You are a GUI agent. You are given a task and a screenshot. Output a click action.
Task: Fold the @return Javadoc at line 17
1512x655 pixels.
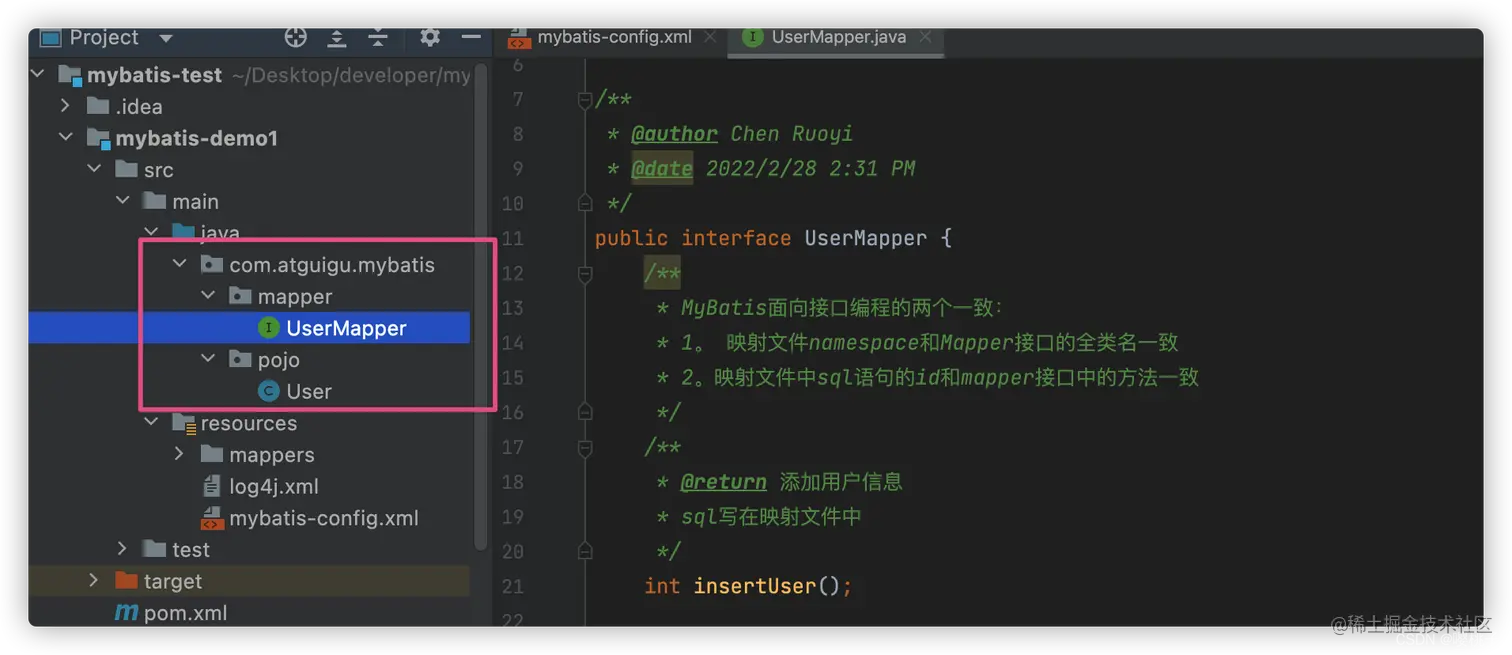(585, 447)
